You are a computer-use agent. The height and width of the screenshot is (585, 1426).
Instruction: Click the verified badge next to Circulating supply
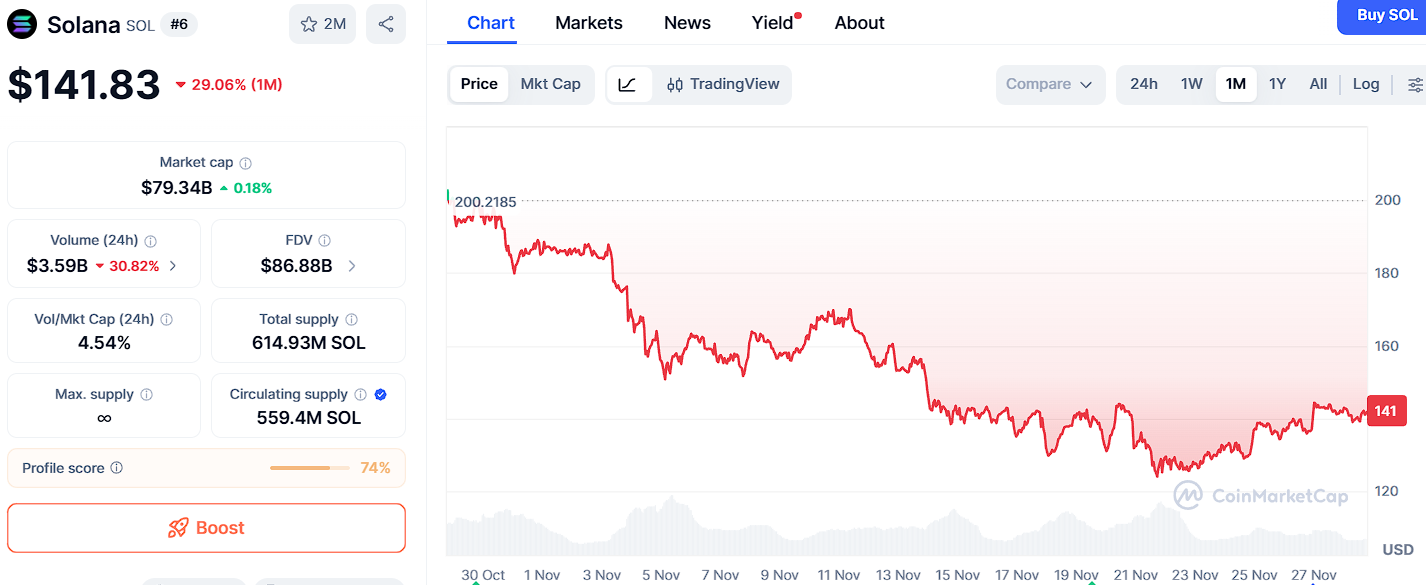[378, 394]
